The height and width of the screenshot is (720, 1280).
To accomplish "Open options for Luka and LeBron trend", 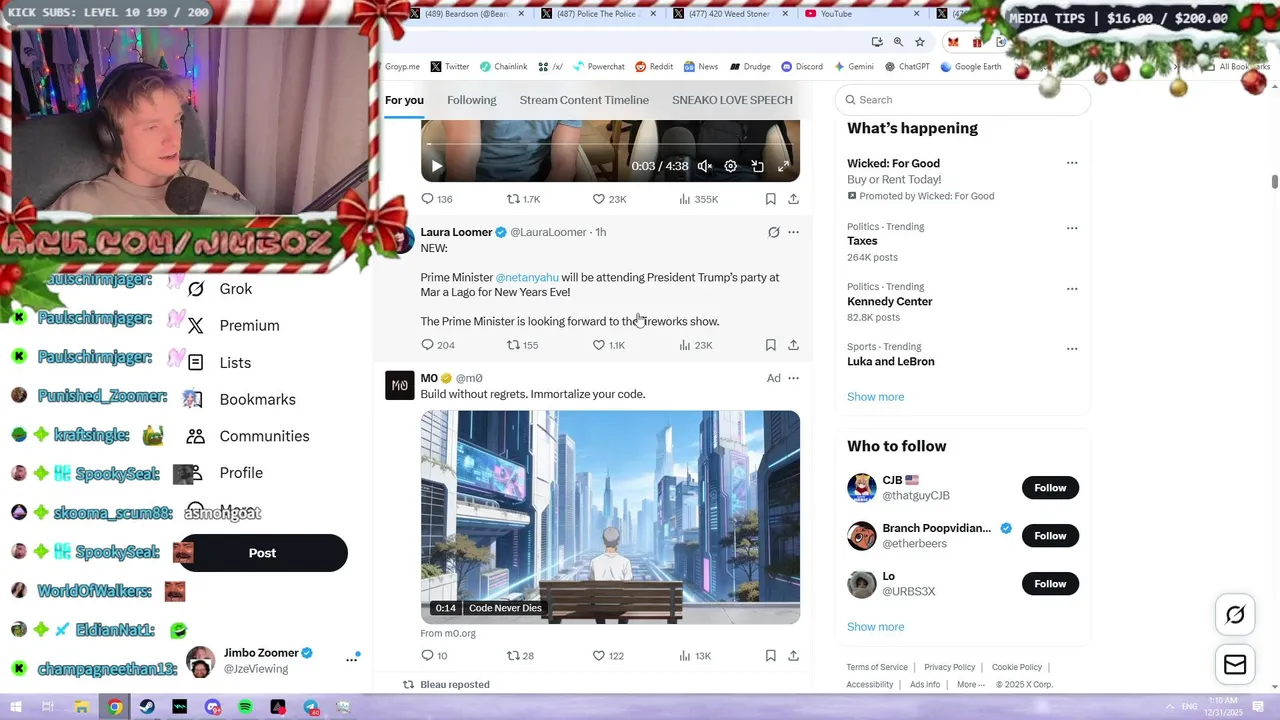I will pyautogui.click(x=1072, y=349).
